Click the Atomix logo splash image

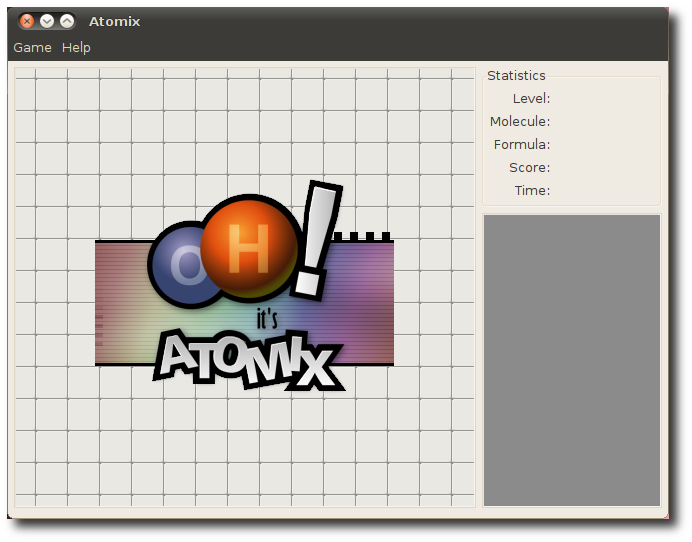coord(244,286)
